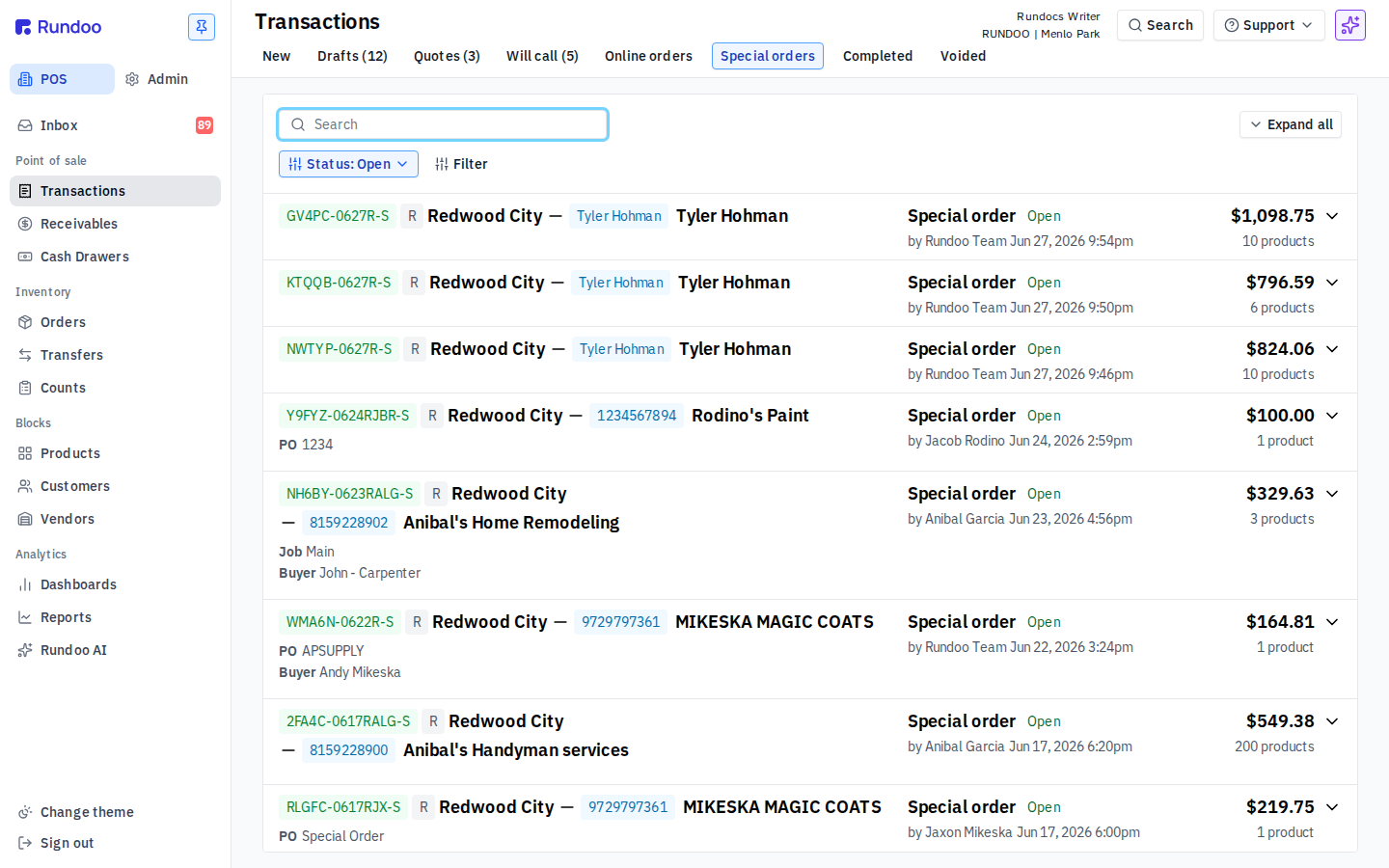Expand the $164.81 order chevron
The image size is (1389, 868).
coord(1332,622)
